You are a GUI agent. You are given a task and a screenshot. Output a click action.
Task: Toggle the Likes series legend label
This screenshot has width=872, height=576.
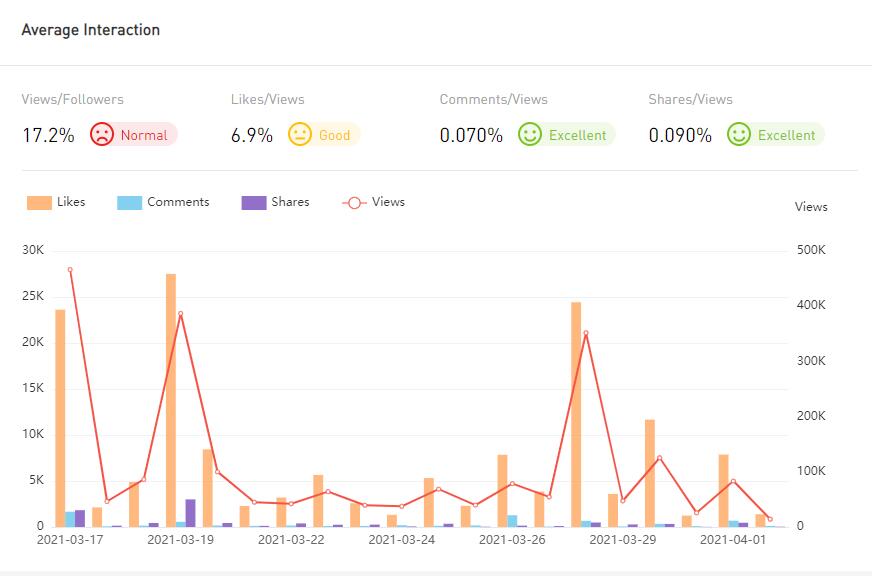click(x=71, y=202)
